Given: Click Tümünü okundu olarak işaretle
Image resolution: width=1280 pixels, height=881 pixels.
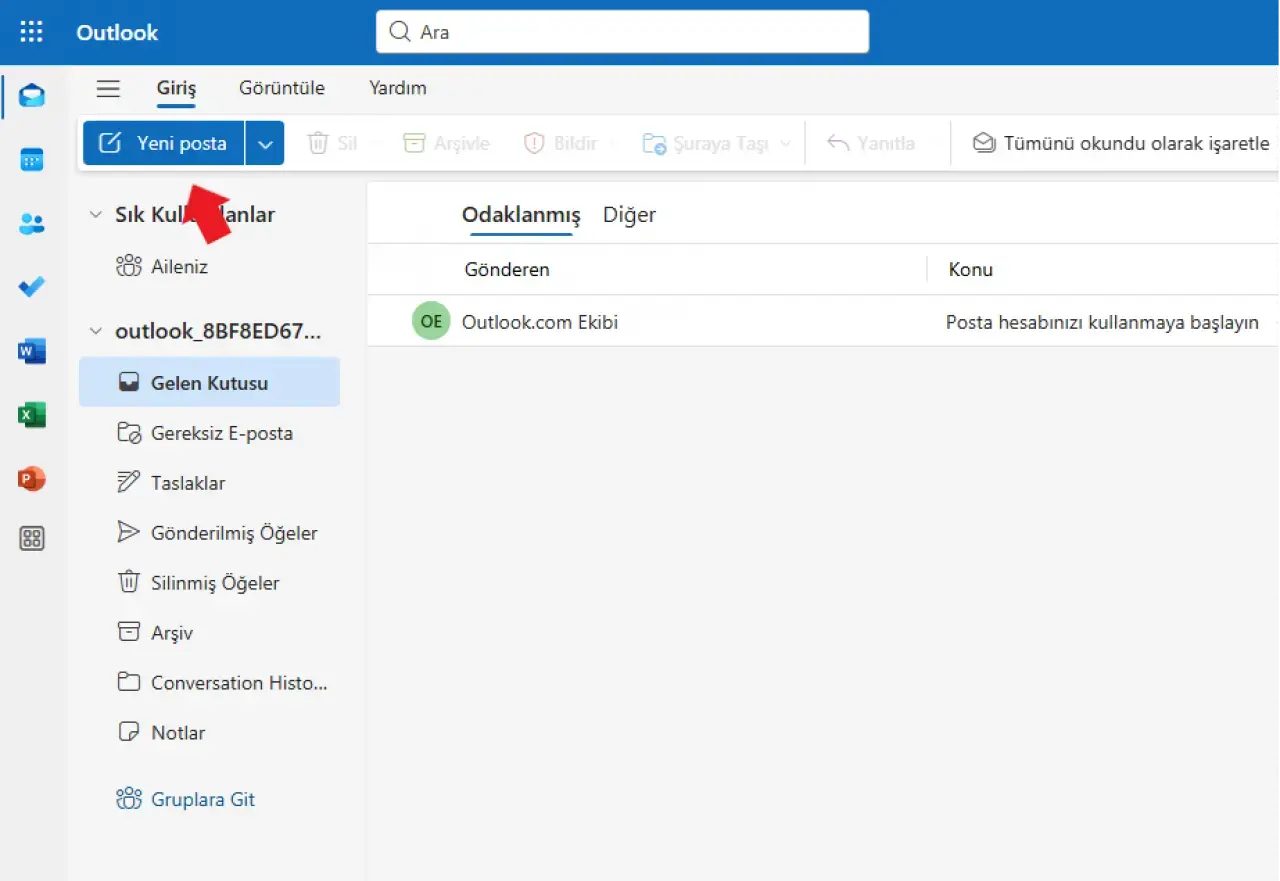Looking at the screenshot, I should pyautogui.click(x=1122, y=144).
